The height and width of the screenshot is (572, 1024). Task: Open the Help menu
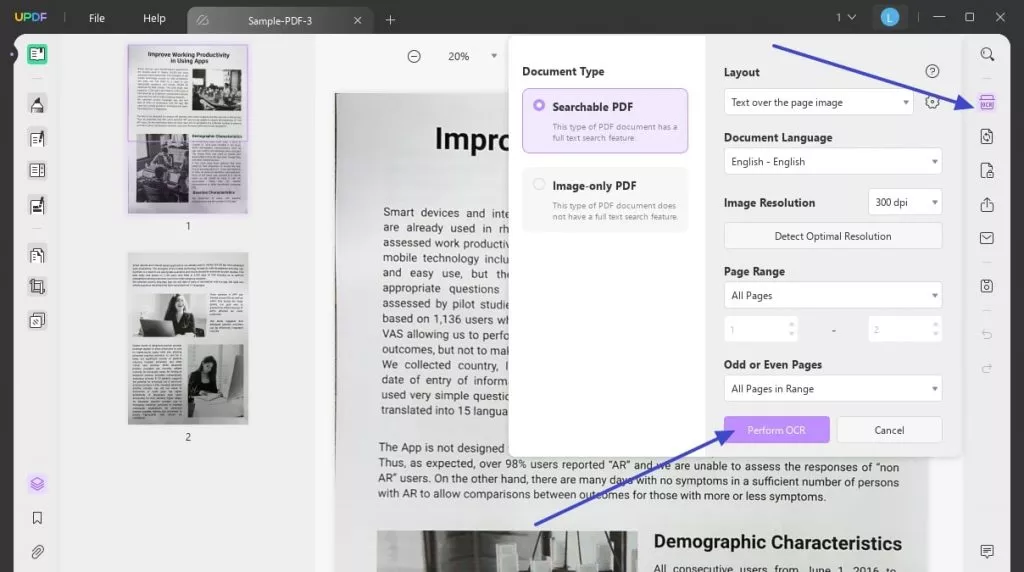coord(154,18)
